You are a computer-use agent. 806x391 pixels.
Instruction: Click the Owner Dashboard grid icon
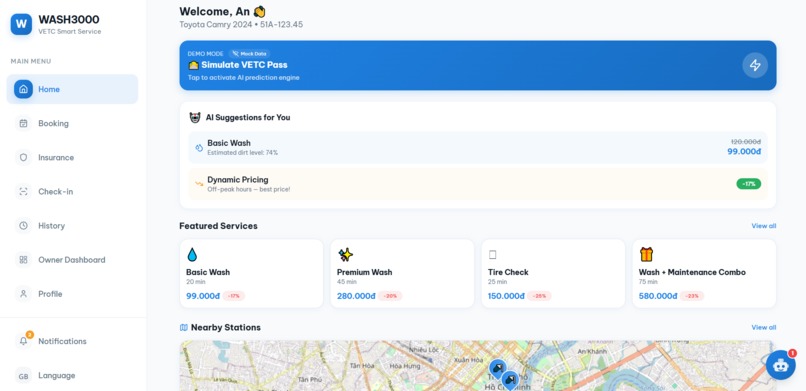(23, 260)
